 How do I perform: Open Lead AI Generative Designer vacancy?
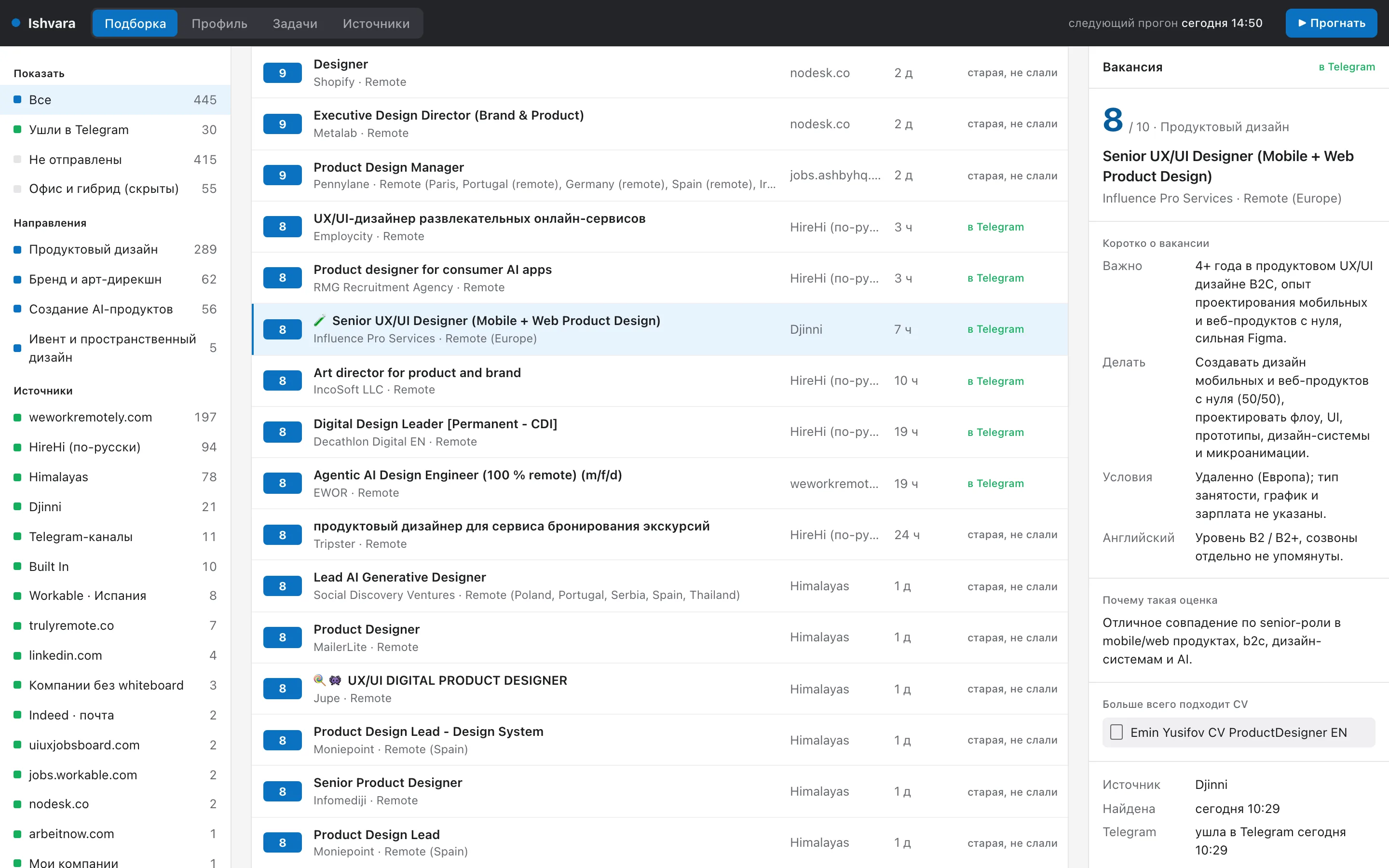[x=659, y=586]
